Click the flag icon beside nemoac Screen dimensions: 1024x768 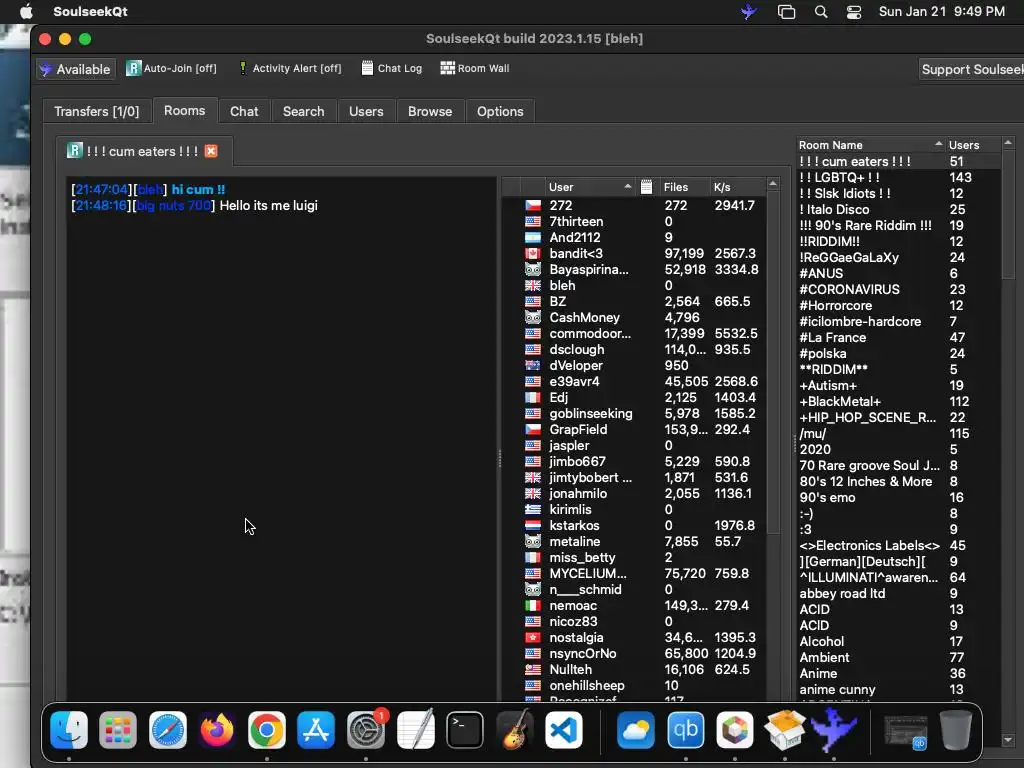tap(533, 605)
